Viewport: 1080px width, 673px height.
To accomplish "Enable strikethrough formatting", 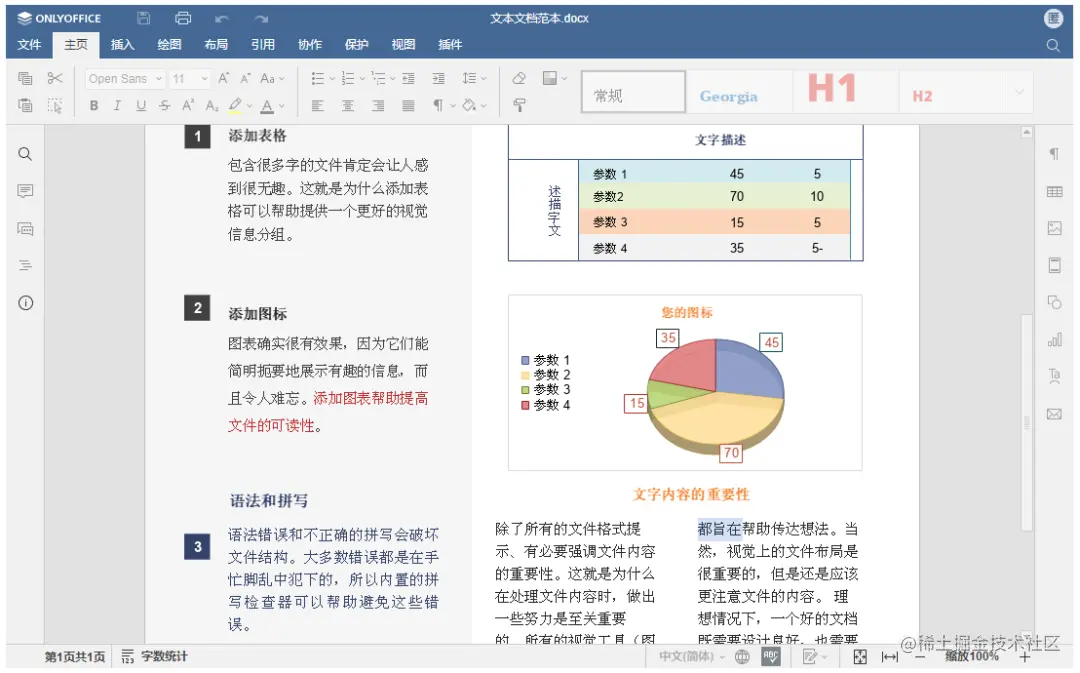I will click(x=163, y=104).
